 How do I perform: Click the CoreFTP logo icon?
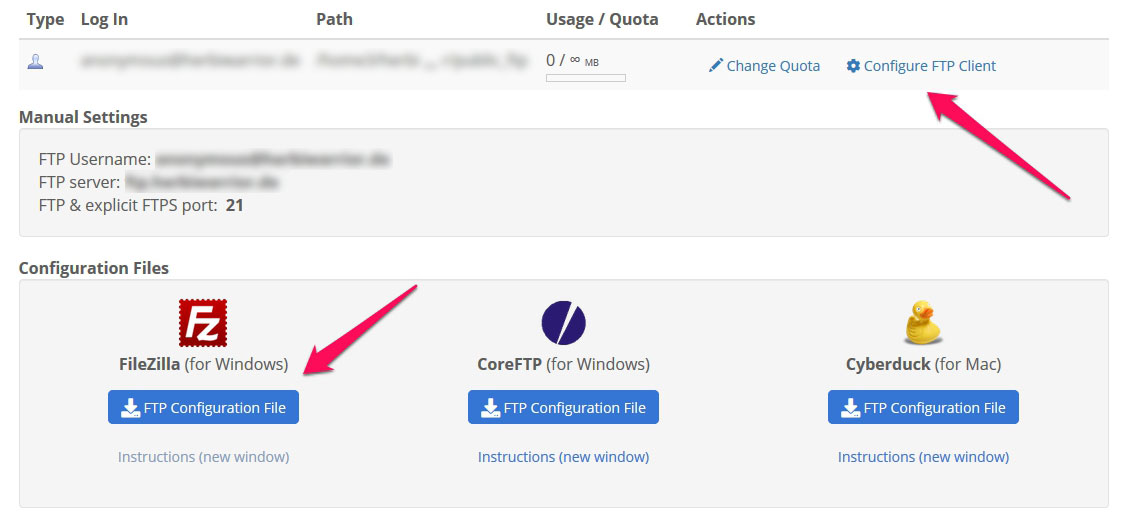click(563, 323)
